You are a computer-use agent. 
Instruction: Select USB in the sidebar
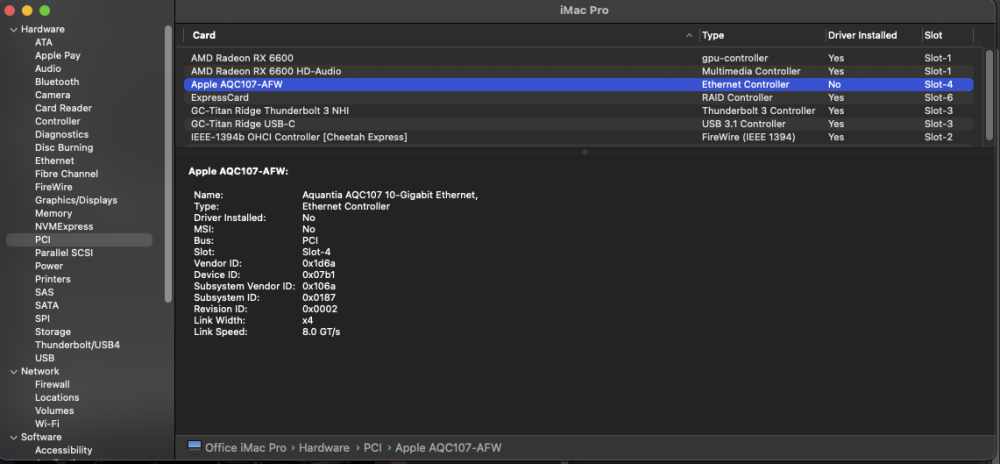click(x=45, y=358)
